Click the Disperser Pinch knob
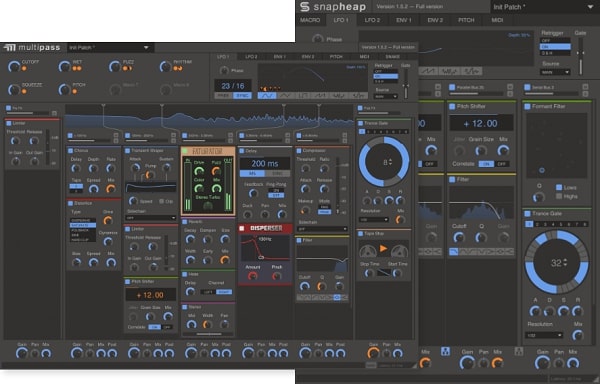This screenshot has height=384, width=600. click(x=277, y=276)
